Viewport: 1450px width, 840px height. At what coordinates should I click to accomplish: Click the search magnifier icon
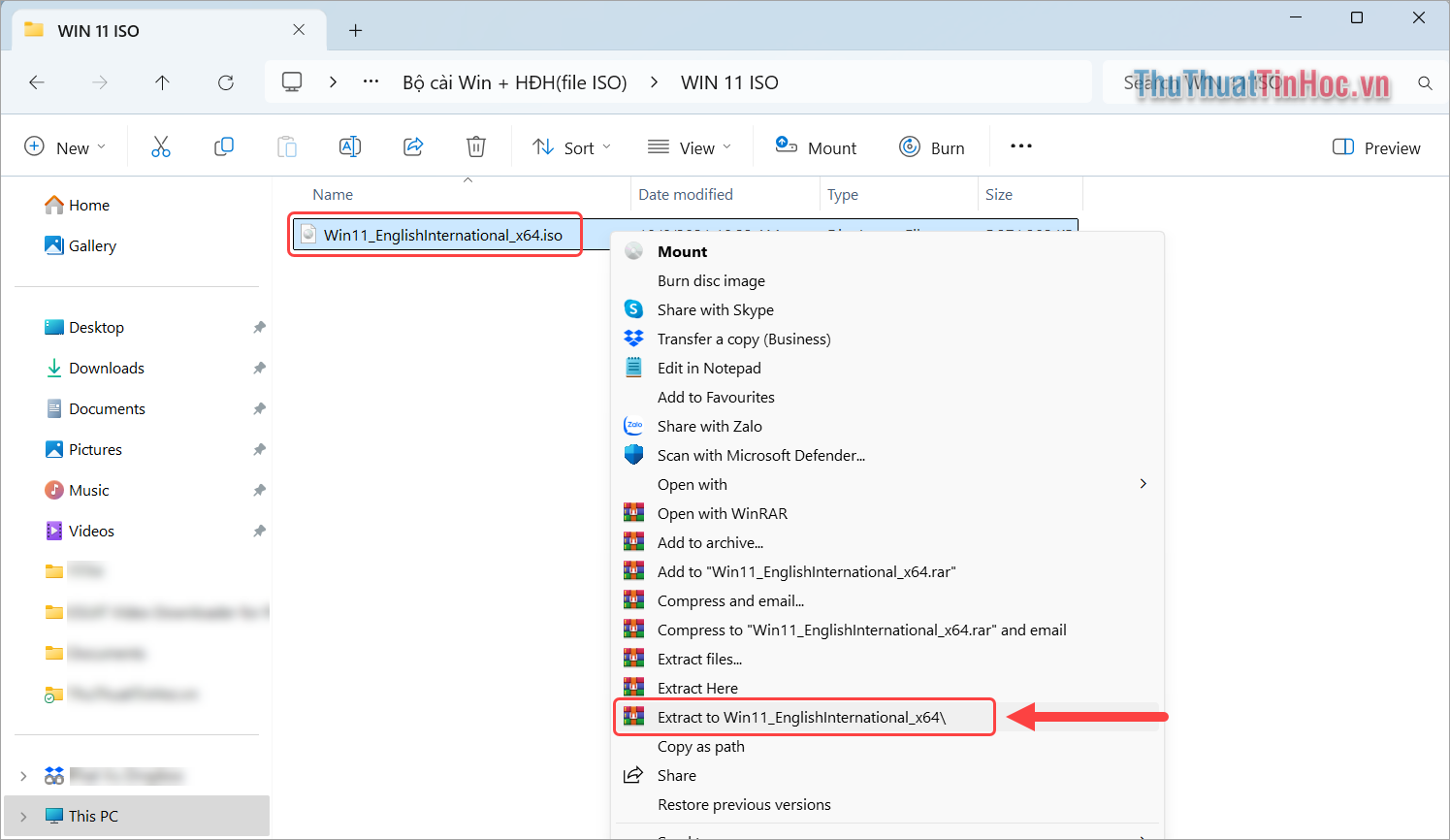tap(1425, 83)
